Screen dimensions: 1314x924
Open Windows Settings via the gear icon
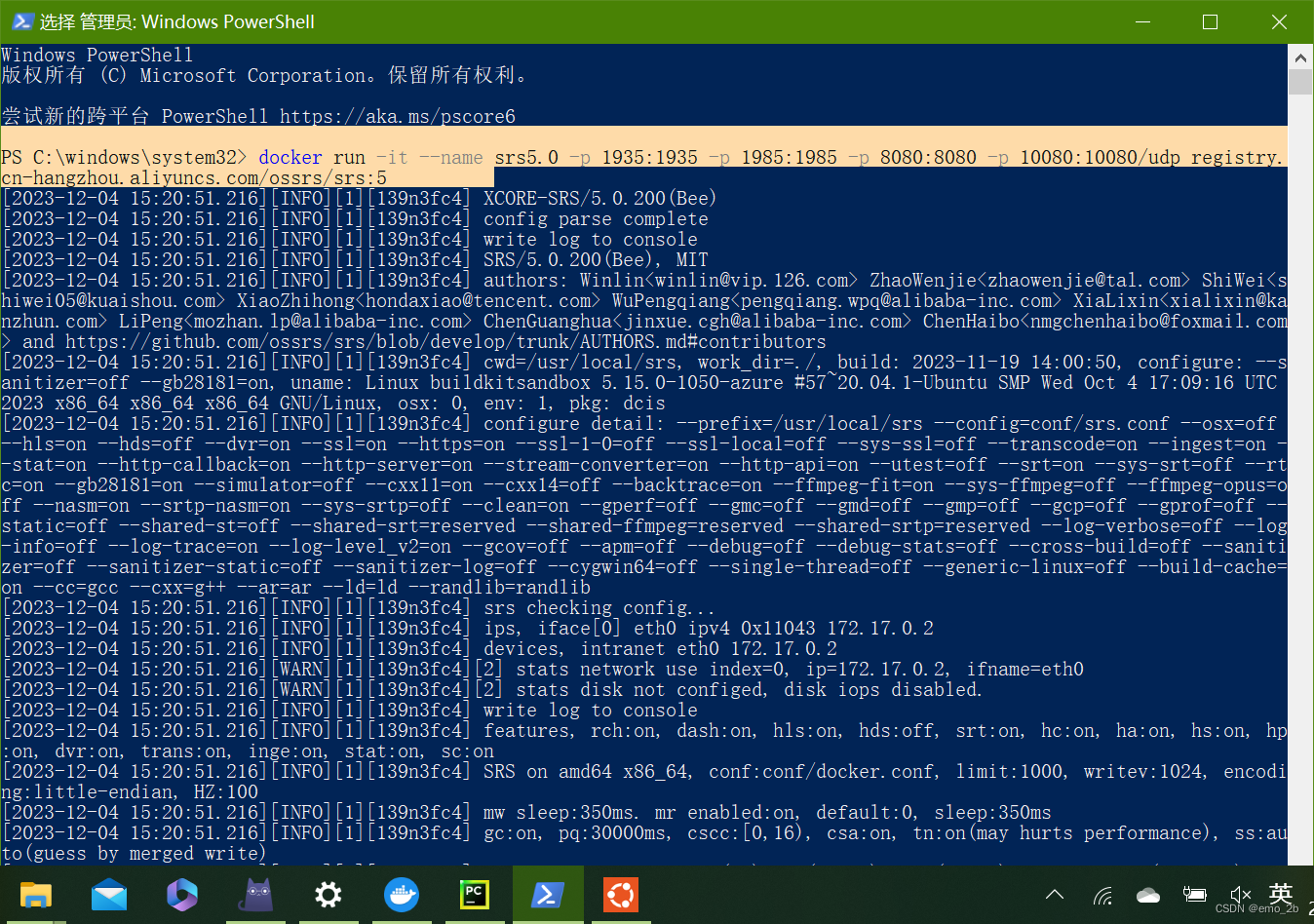(328, 895)
